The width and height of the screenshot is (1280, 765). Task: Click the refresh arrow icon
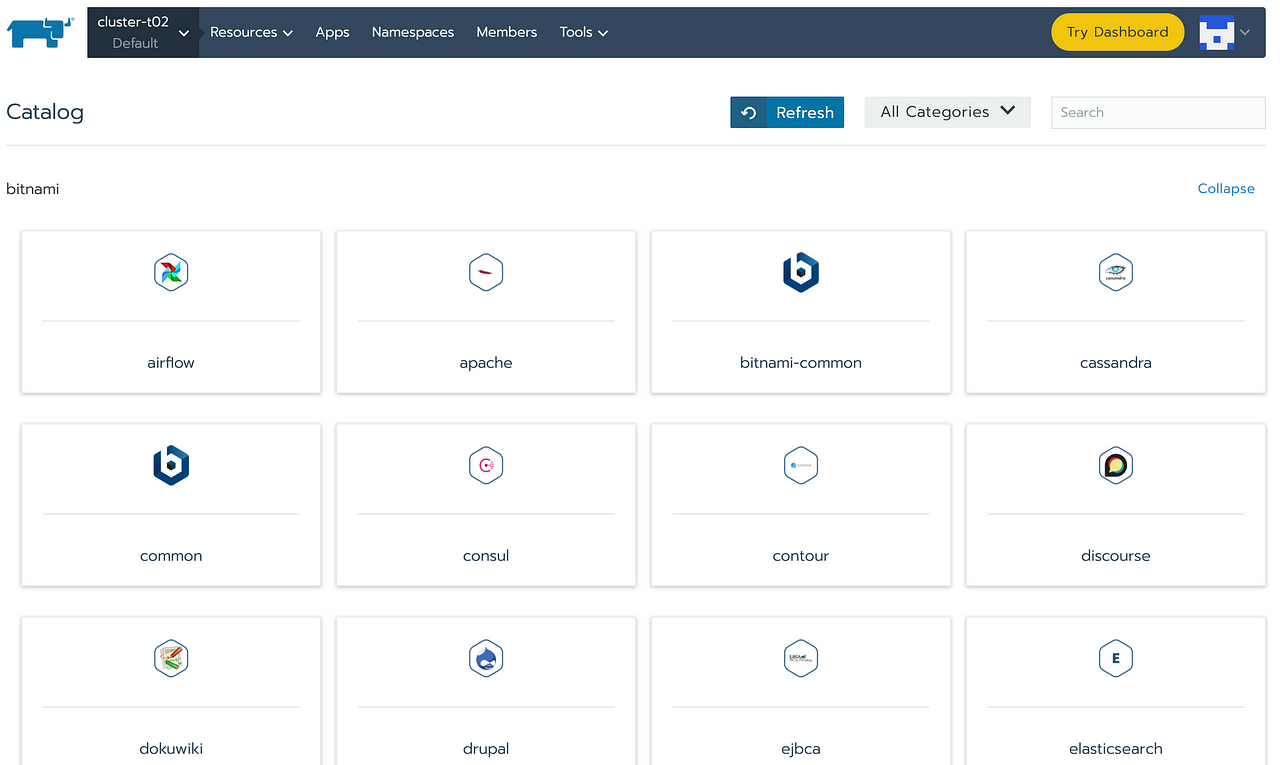pos(748,113)
